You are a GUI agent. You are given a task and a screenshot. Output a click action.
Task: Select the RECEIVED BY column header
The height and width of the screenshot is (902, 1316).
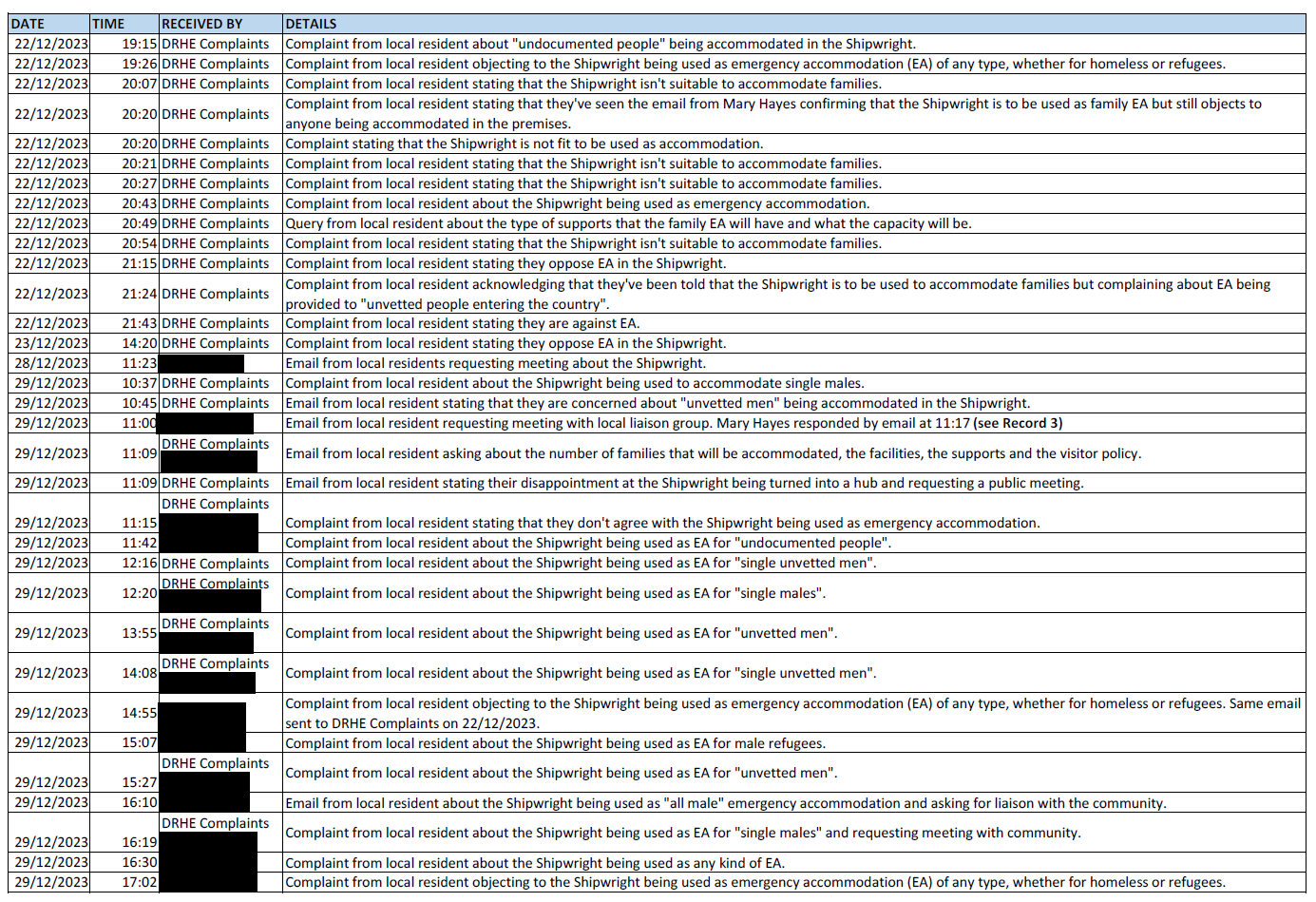(220, 24)
